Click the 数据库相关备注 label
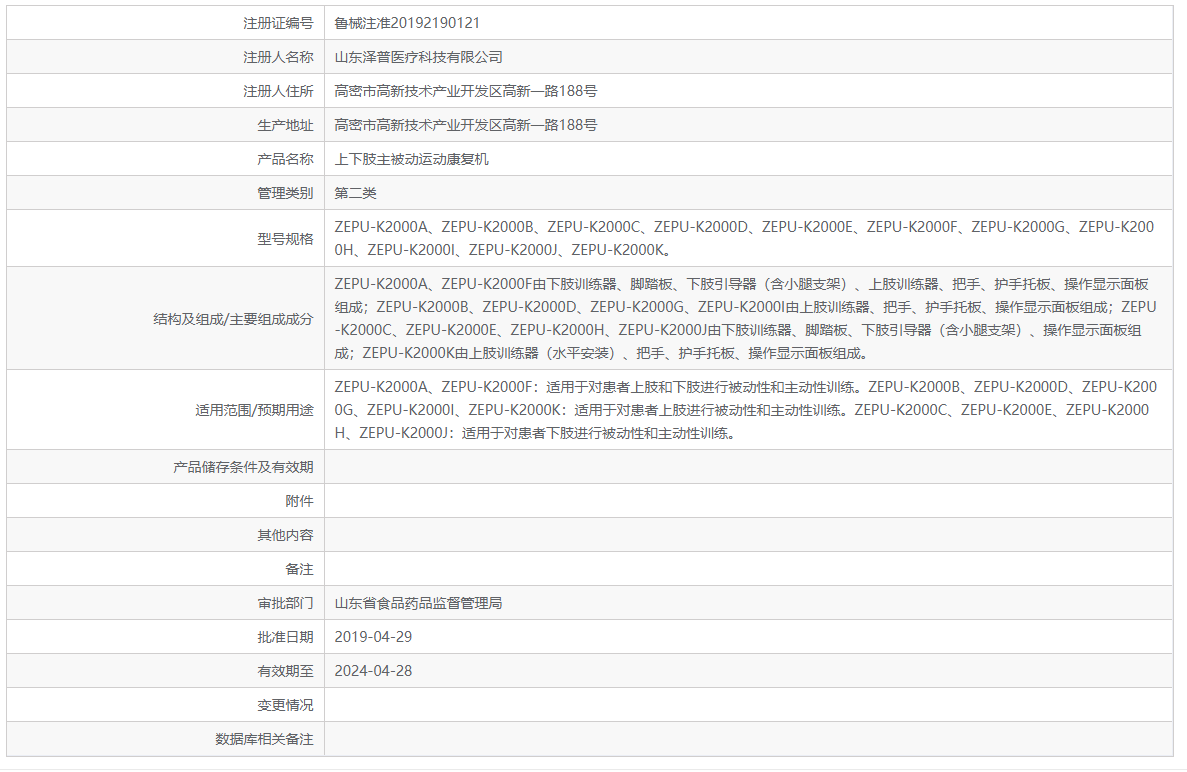Screen dimensions: 1187x772 point(264,739)
